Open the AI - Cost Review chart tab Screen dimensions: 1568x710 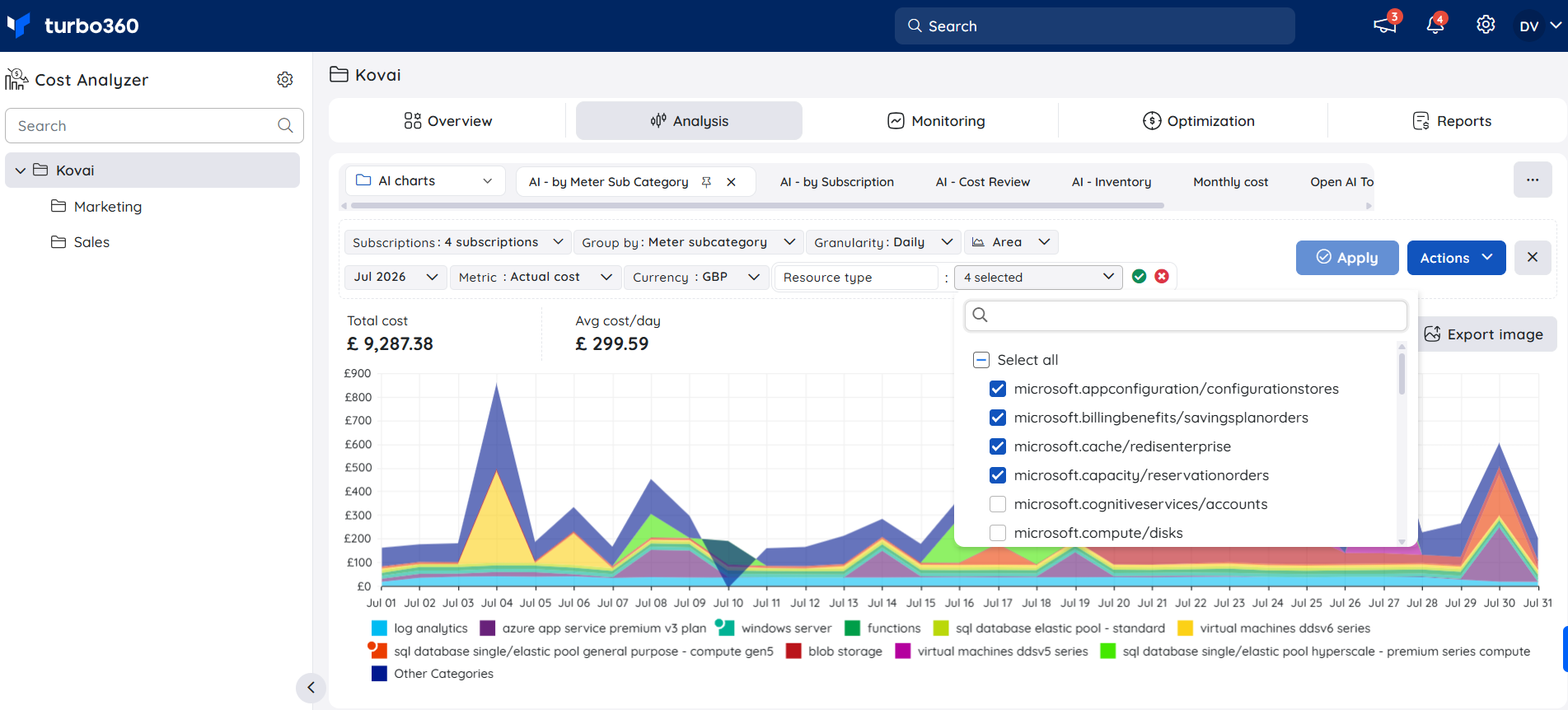[983, 182]
